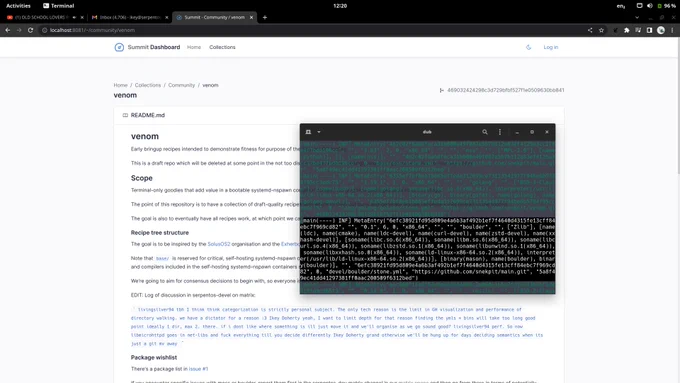This screenshot has height=383, width=680.
Task: Click the Package wishlist heading
Action: pyautogui.click(x=154, y=357)
